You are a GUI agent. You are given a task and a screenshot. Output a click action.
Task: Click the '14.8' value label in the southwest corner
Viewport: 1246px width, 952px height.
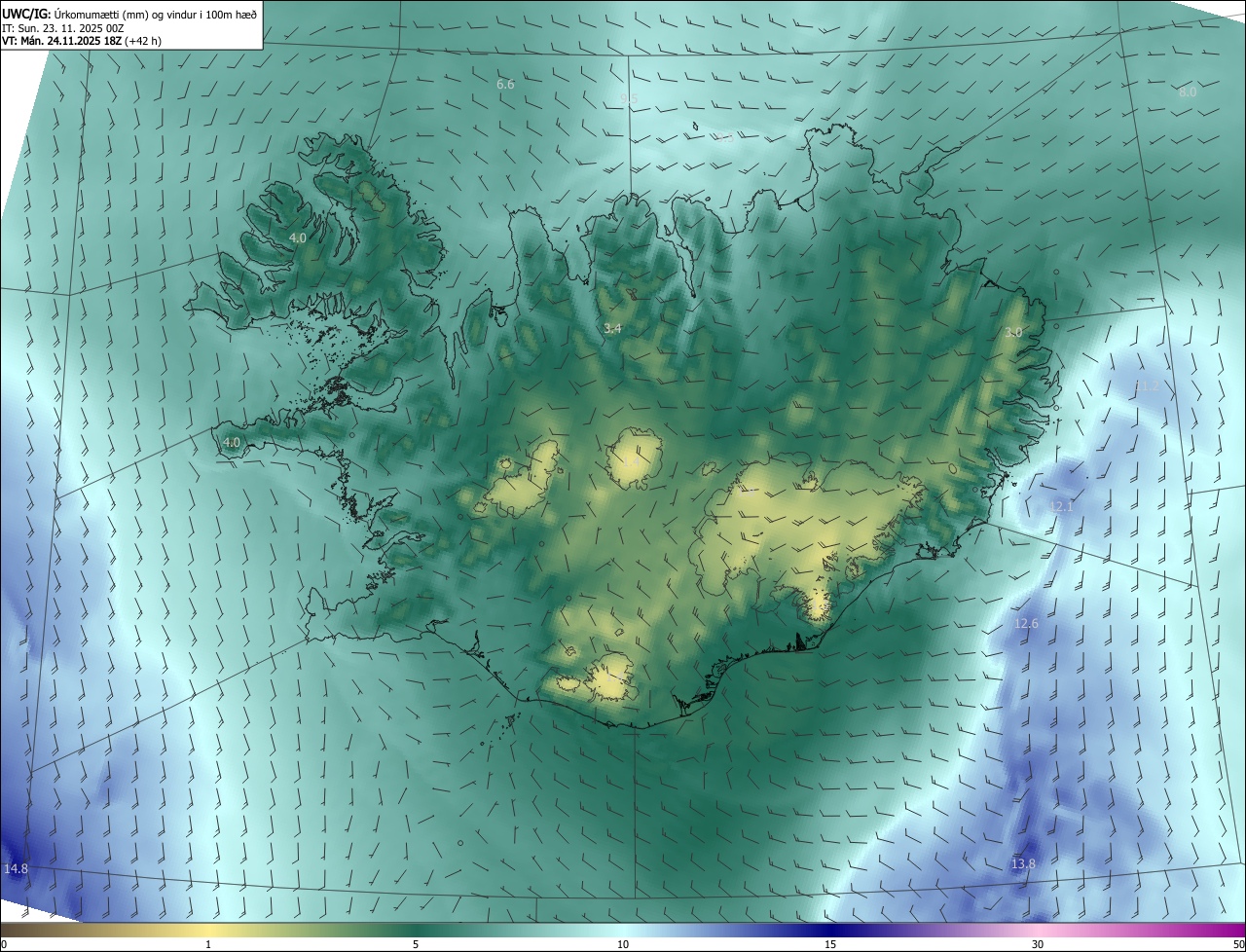tap(16, 868)
